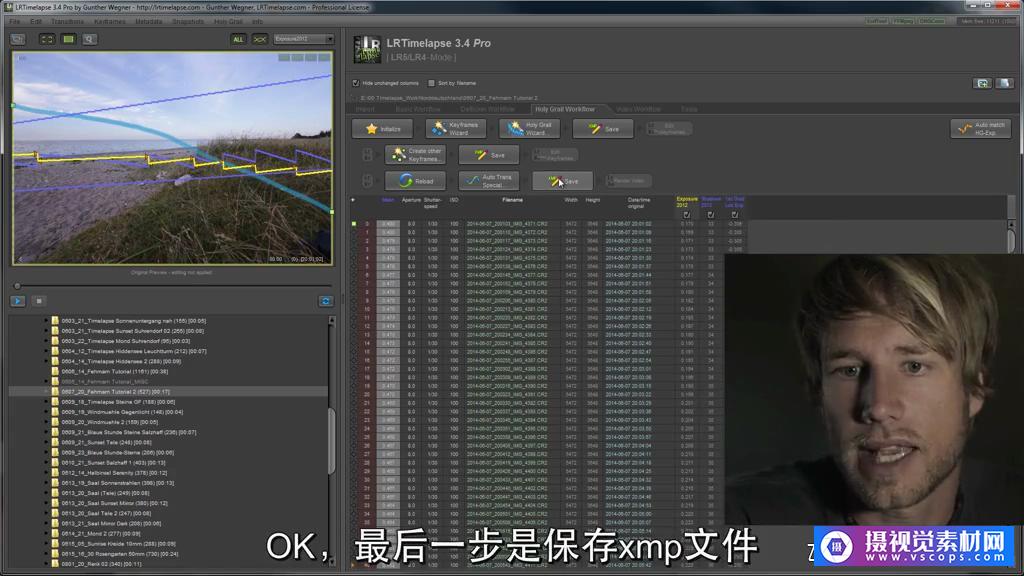Toggle the ALL curves button
Image resolution: width=1024 pixels, height=576 pixels.
pyautogui.click(x=238, y=39)
